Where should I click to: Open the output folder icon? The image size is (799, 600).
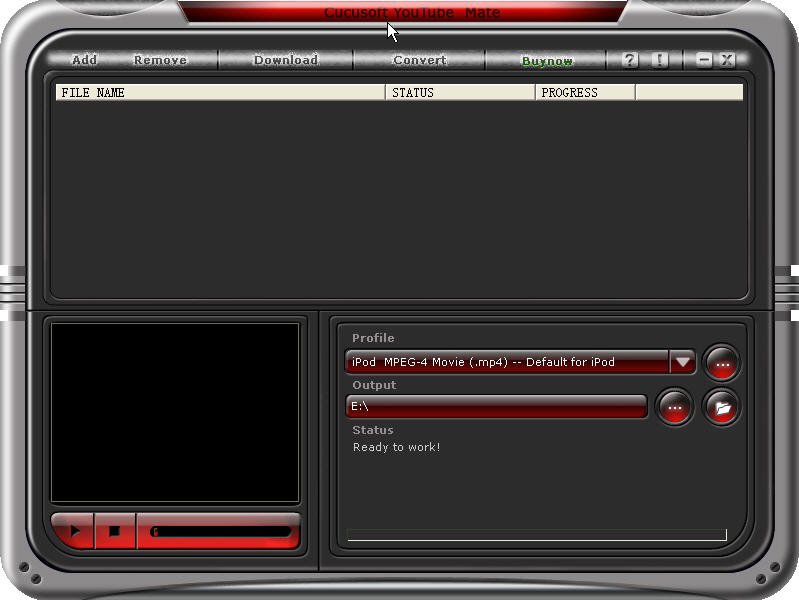721,407
